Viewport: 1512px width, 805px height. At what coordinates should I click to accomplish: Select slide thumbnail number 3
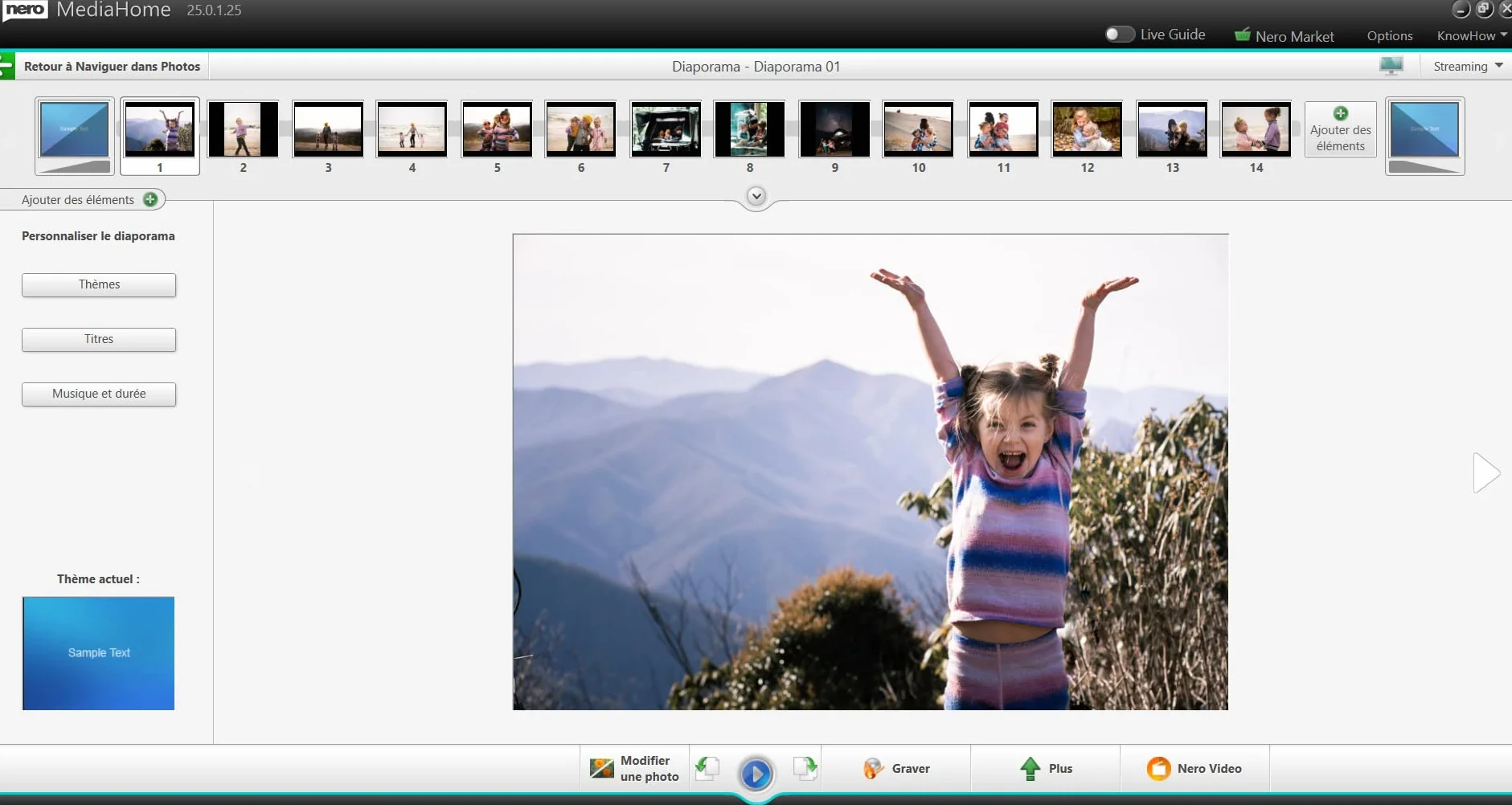point(328,129)
